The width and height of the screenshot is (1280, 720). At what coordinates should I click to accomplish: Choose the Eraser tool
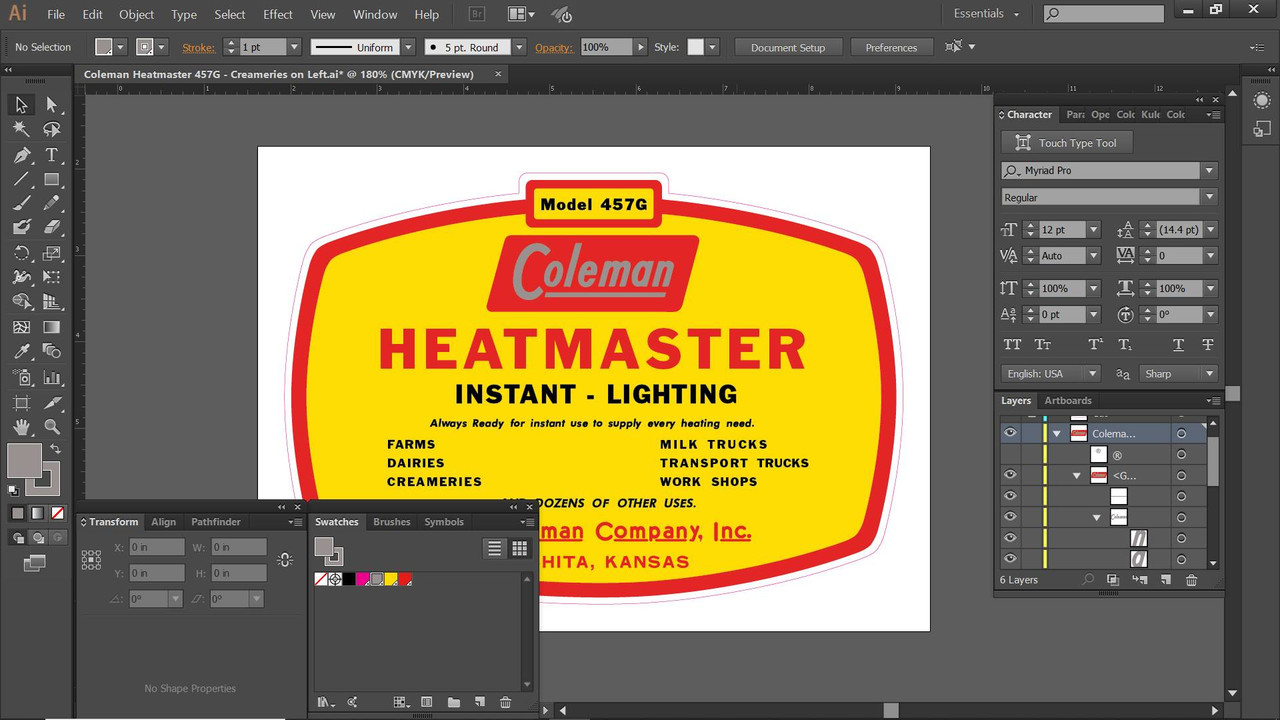pos(52,227)
